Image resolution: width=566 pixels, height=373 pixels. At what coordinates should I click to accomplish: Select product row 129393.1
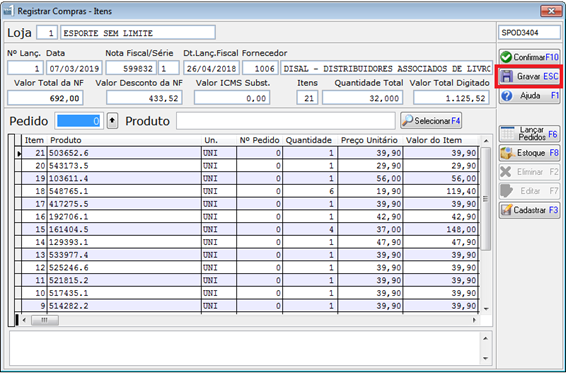pyautogui.click(x=247, y=242)
